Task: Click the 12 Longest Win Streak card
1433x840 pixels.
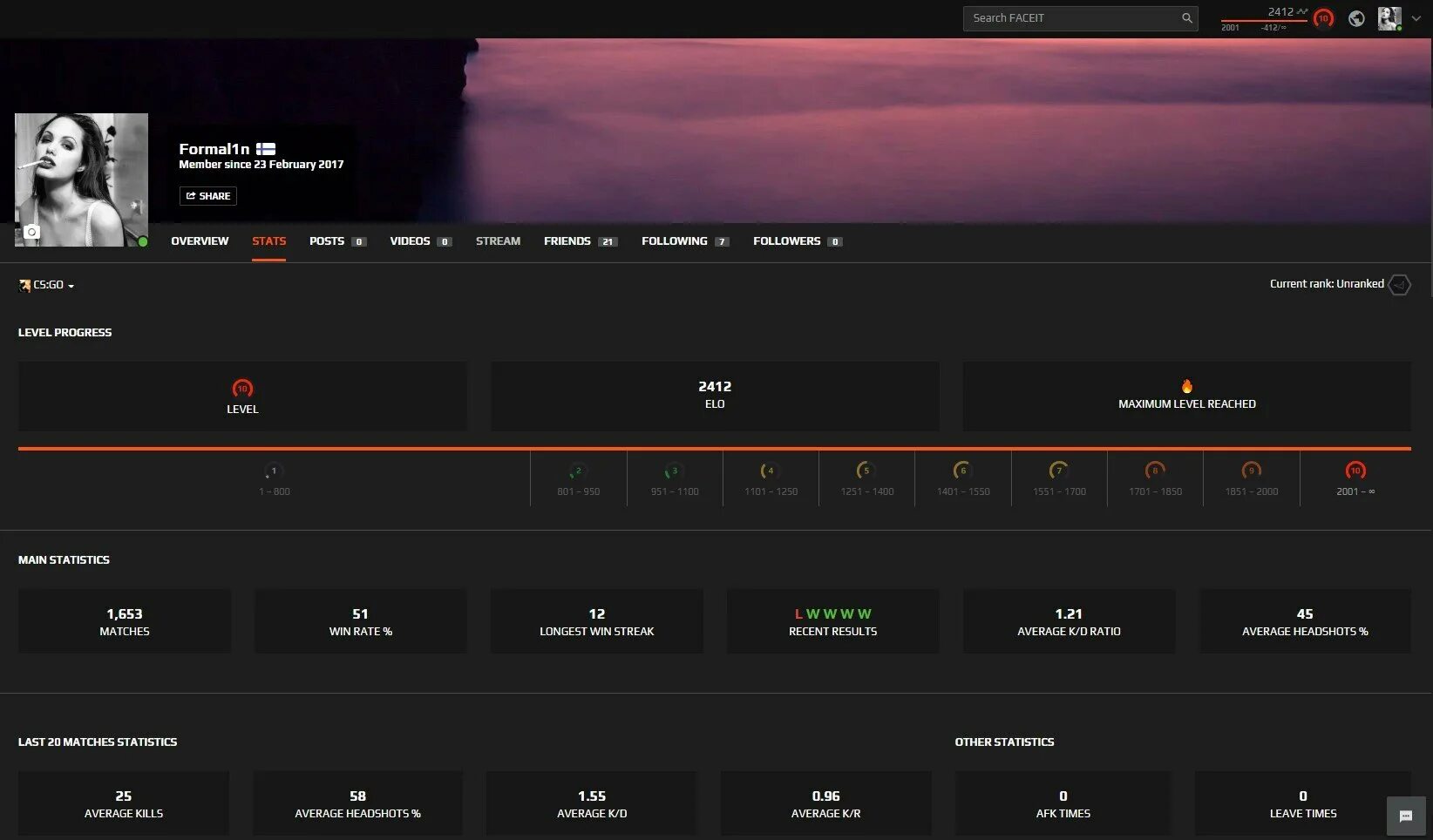Action: tap(597, 621)
